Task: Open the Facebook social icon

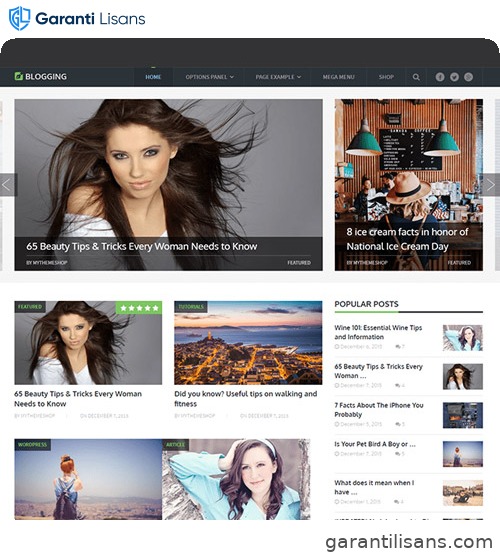Action: (440, 77)
